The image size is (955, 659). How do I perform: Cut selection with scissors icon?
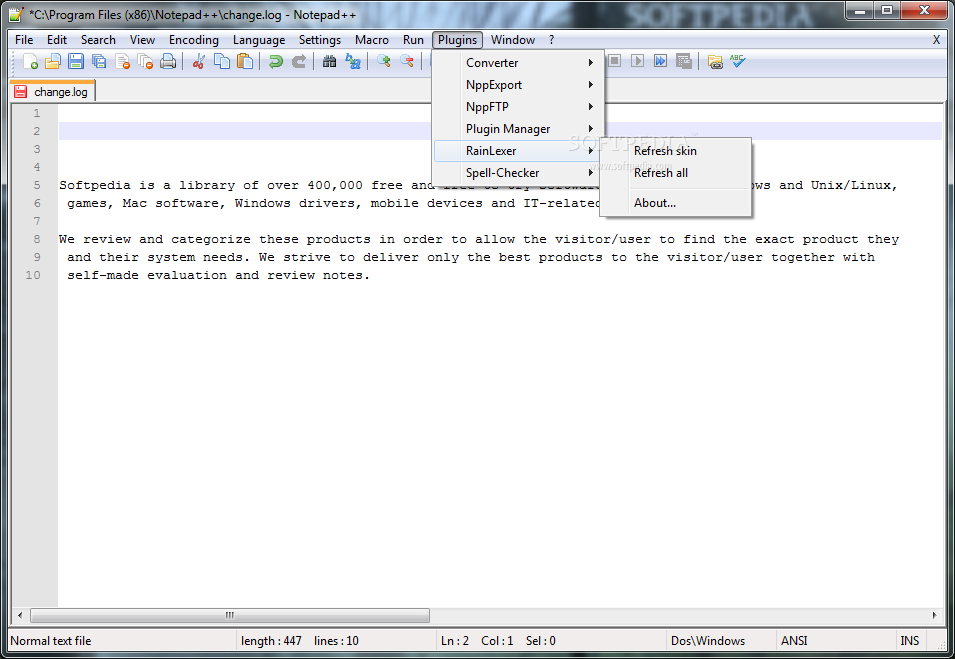tap(199, 62)
